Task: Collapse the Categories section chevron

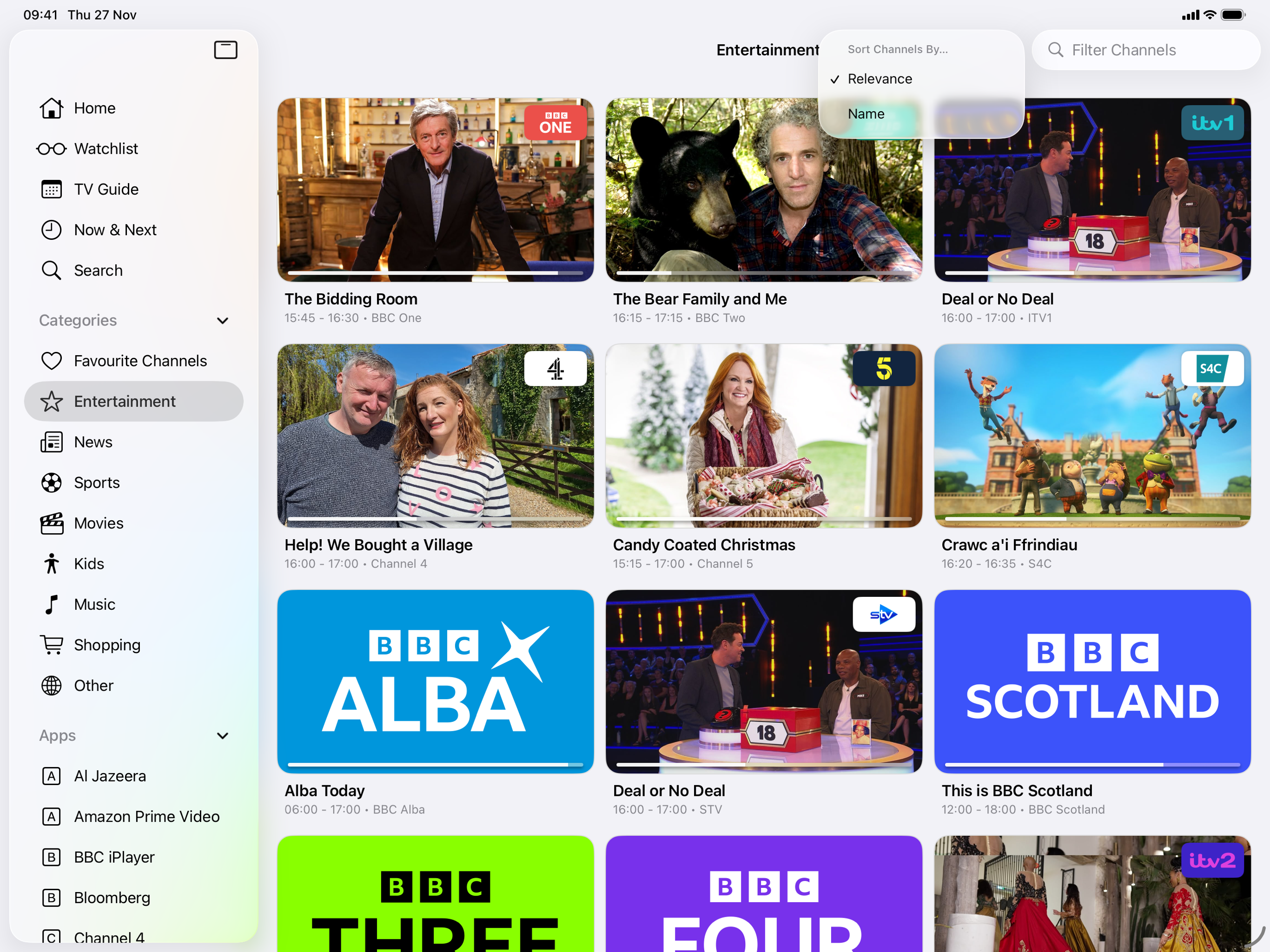Action: click(x=223, y=320)
